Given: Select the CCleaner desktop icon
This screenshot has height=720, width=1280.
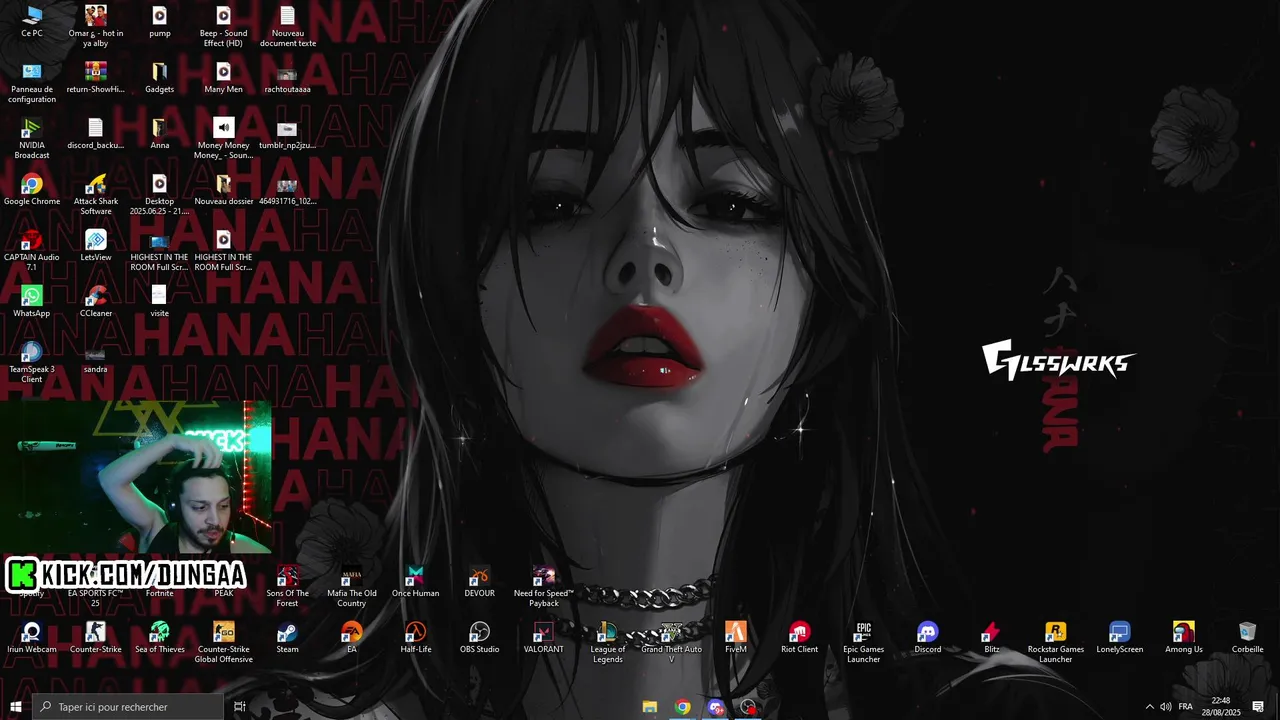Looking at the screenshot, I should (96, 301).
